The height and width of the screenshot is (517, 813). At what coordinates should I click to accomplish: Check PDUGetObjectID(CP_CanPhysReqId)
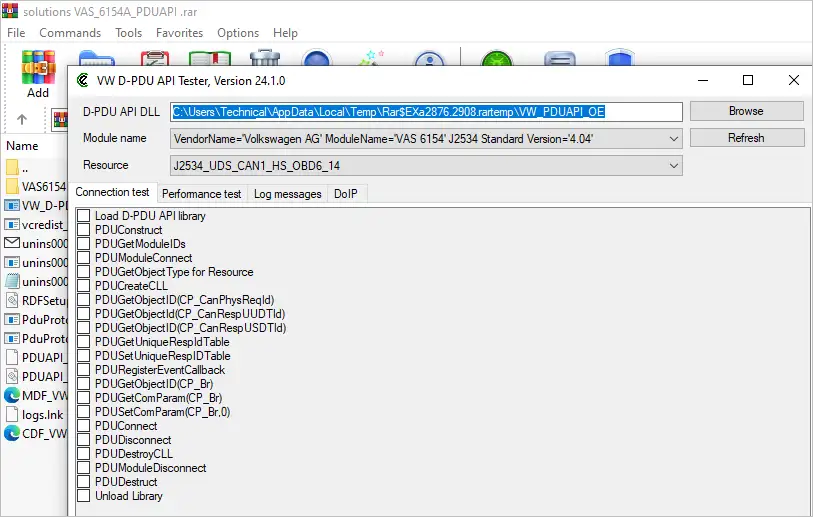pyautogui.click(x=83, y=299)
